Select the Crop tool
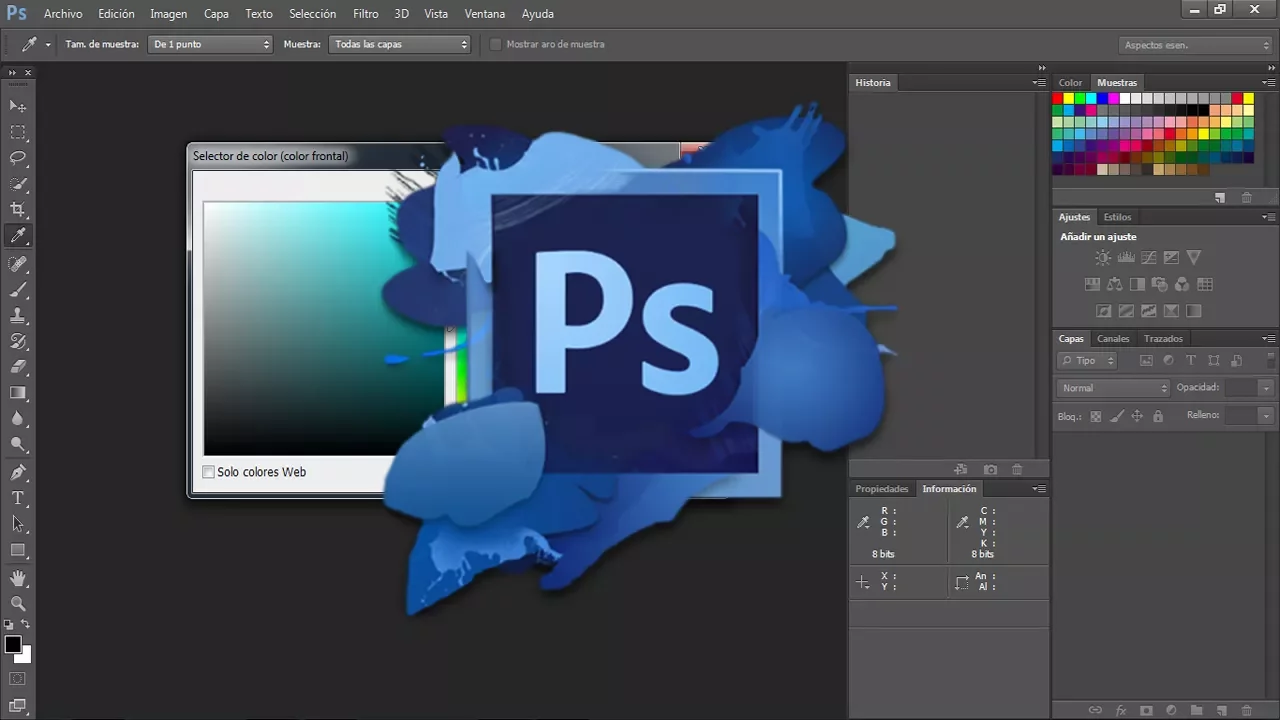The image size is (1280, 720). point(18,210)
